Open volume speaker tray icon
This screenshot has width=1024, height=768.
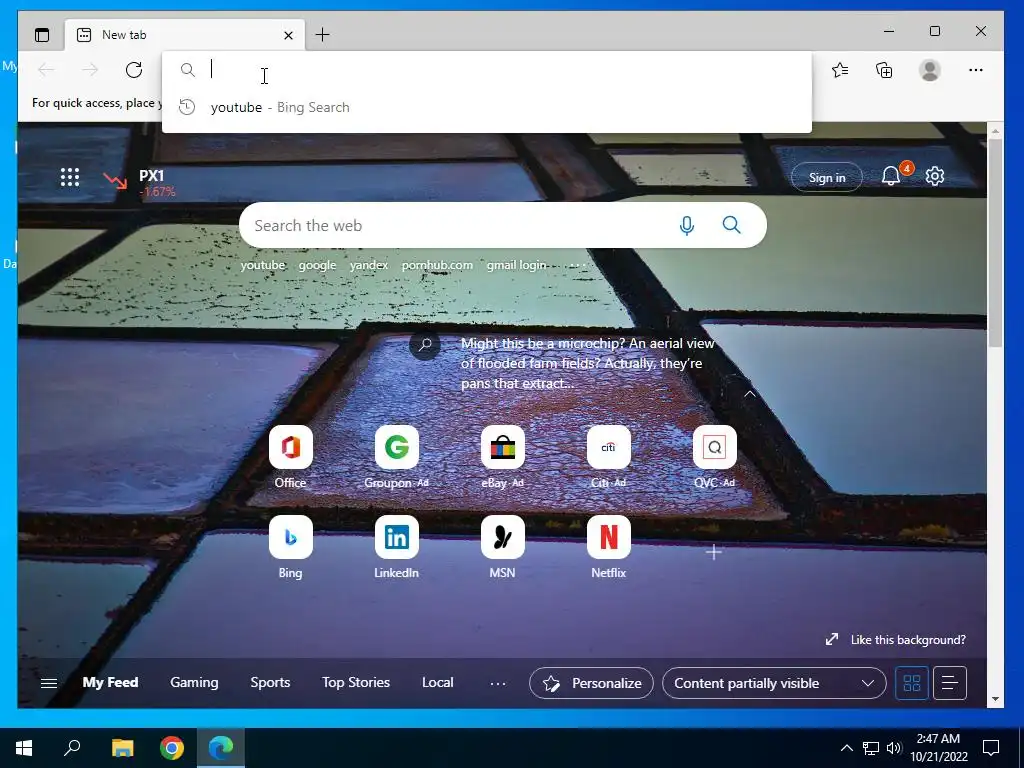(x=894, y=748)
